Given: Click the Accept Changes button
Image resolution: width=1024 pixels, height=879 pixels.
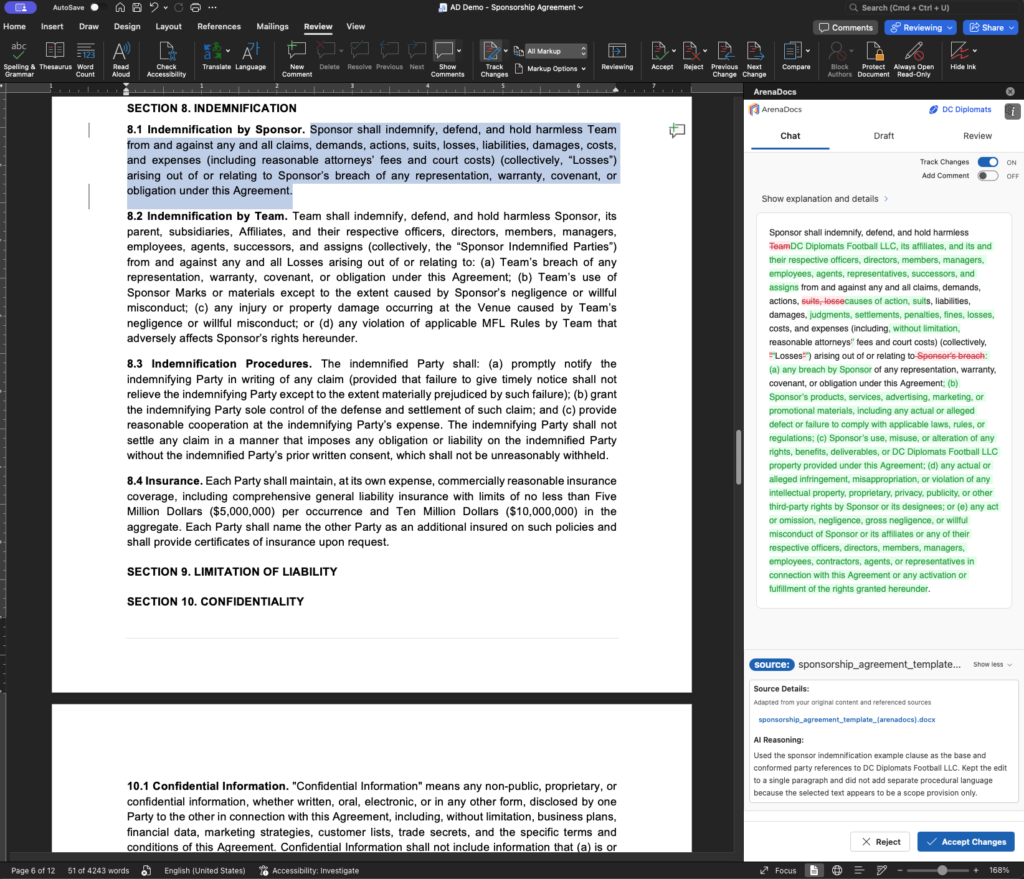Looking at the screenshot, I should click(x=965, y=842).
